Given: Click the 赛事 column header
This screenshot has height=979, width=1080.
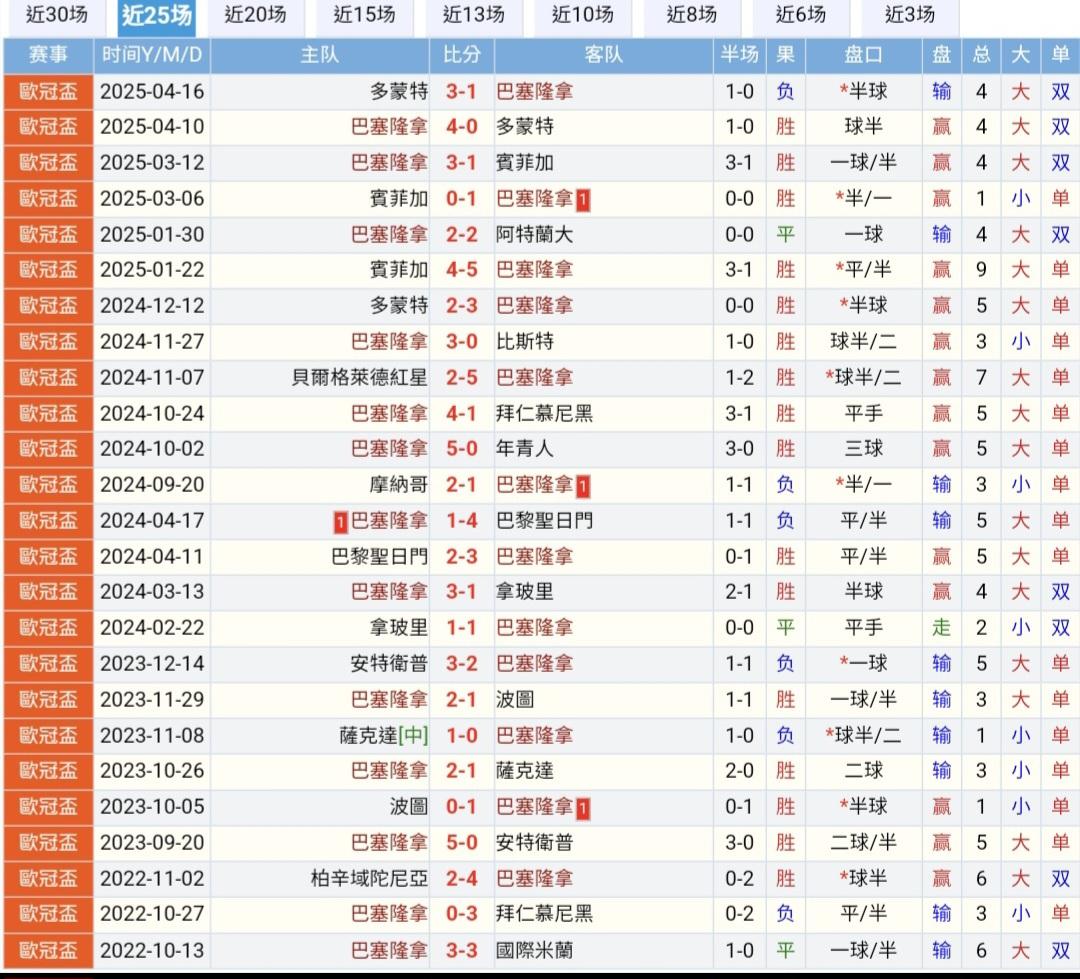Looking at the screenshot, I should click(x=48, y=55).
